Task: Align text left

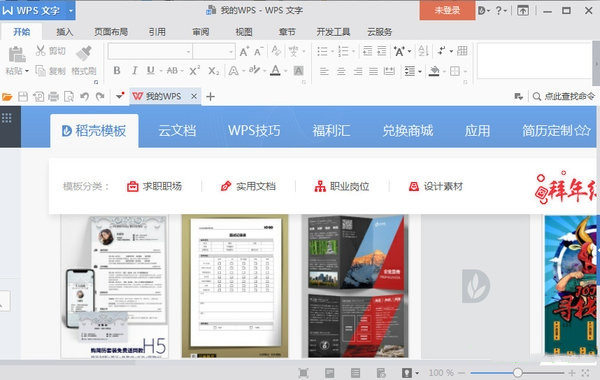Action: click(x=324, y=71)
